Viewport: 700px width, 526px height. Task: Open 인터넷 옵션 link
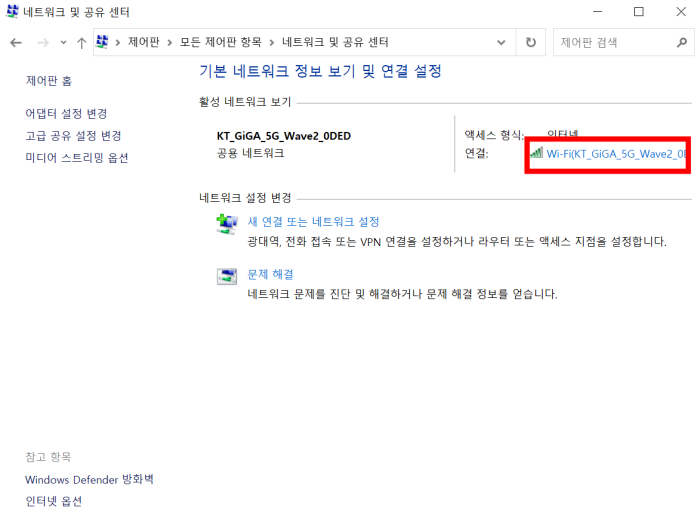pos(54,501)
